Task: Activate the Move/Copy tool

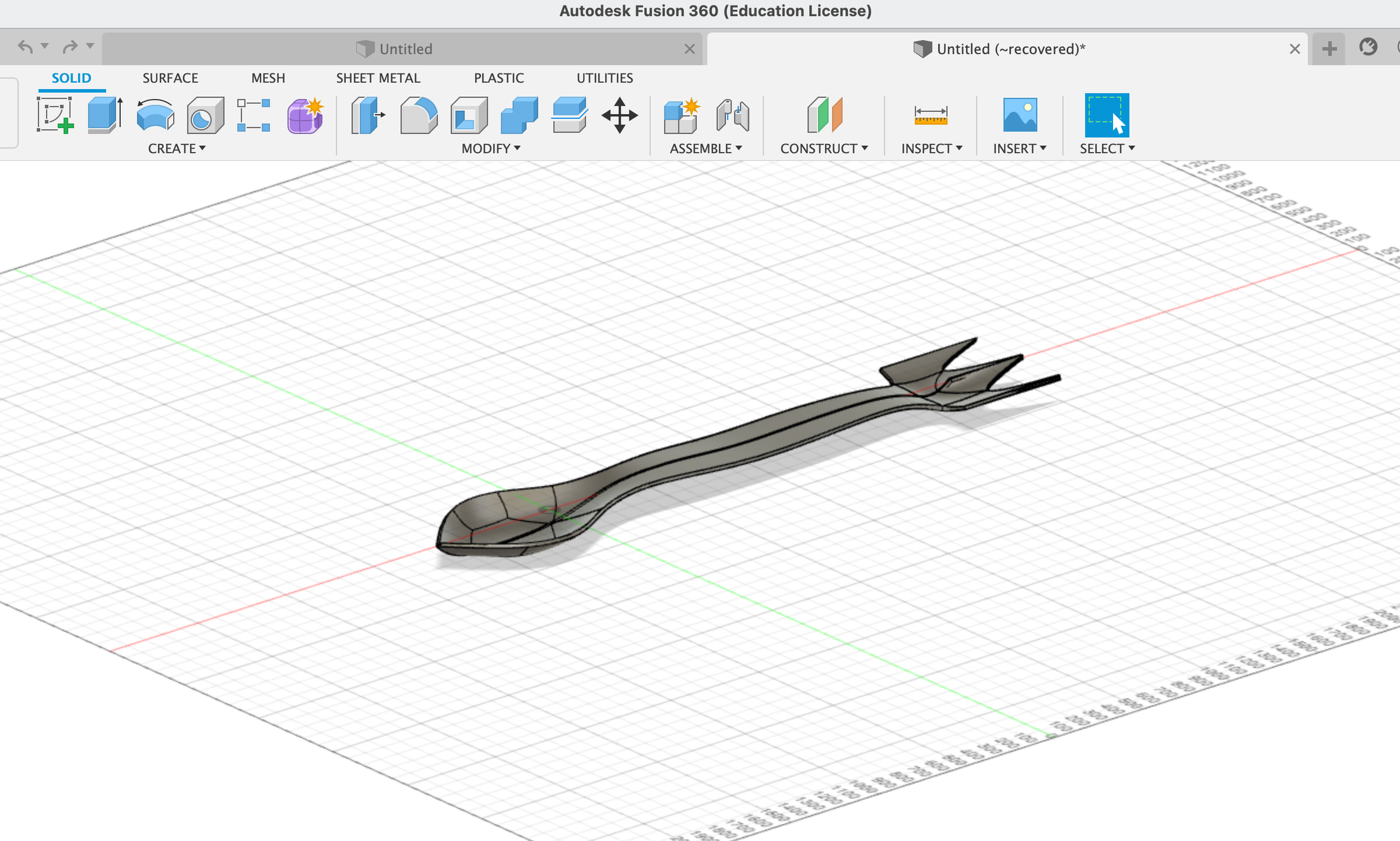Action: tap(618, 115)
